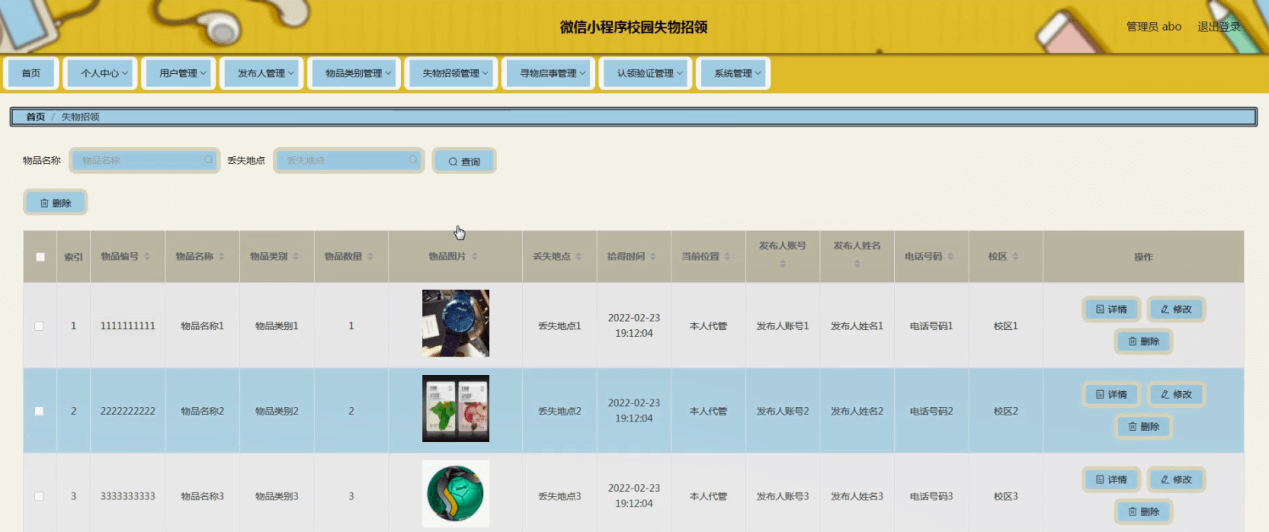Sort by 物品图片 column sort icon
The width and height of the screenshot is (1269, 532).
click(475, 257)
